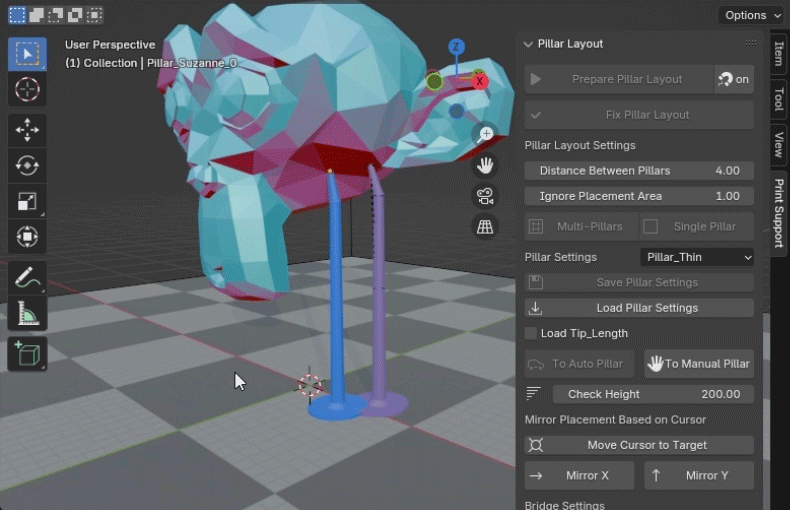Select the Annotate pencil tool
The image size is (790, 510).
[27, 277]
